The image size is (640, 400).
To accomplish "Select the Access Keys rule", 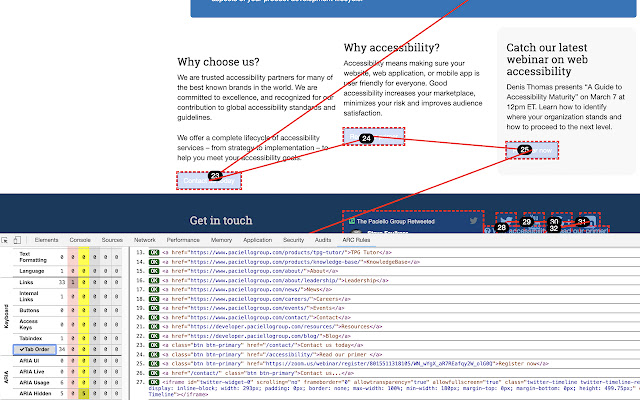I will coord(29,324).
